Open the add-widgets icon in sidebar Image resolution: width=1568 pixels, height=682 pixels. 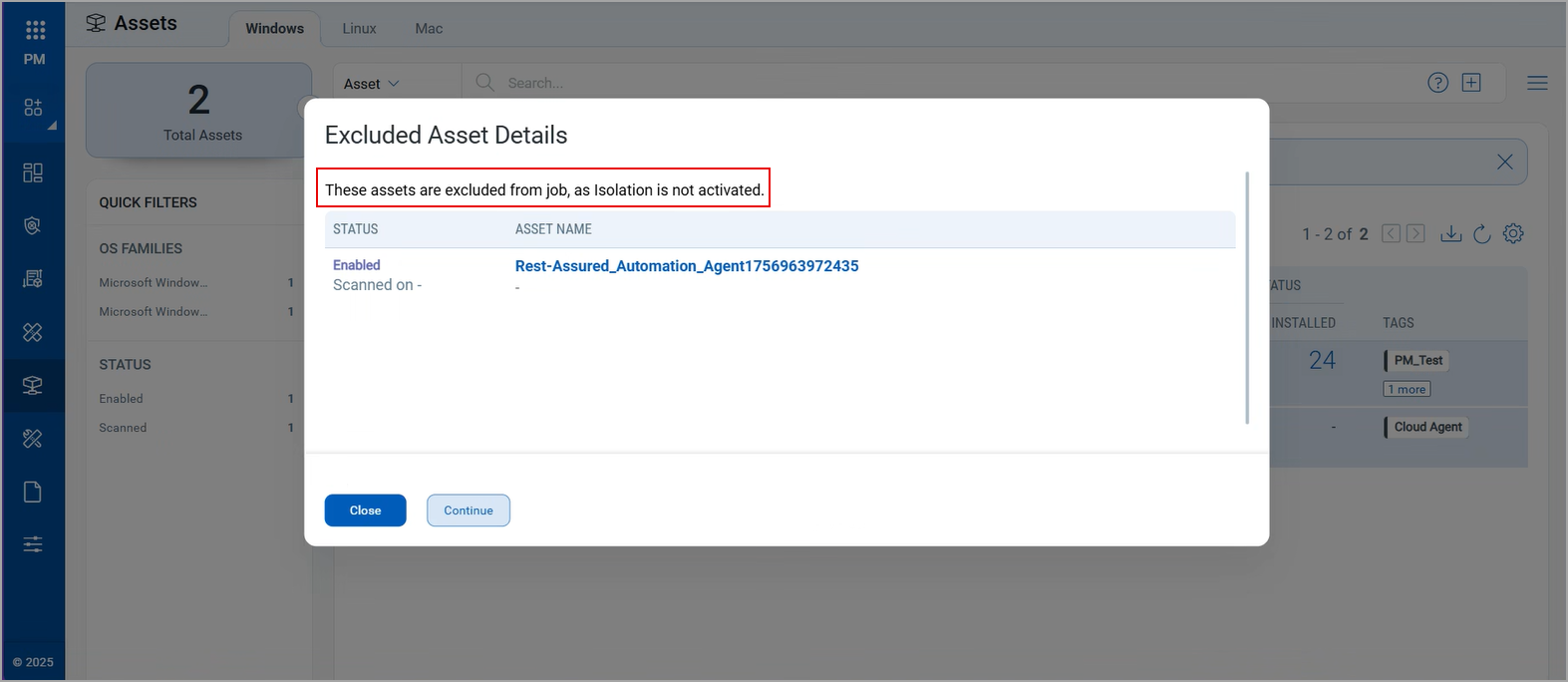[34, 107]
